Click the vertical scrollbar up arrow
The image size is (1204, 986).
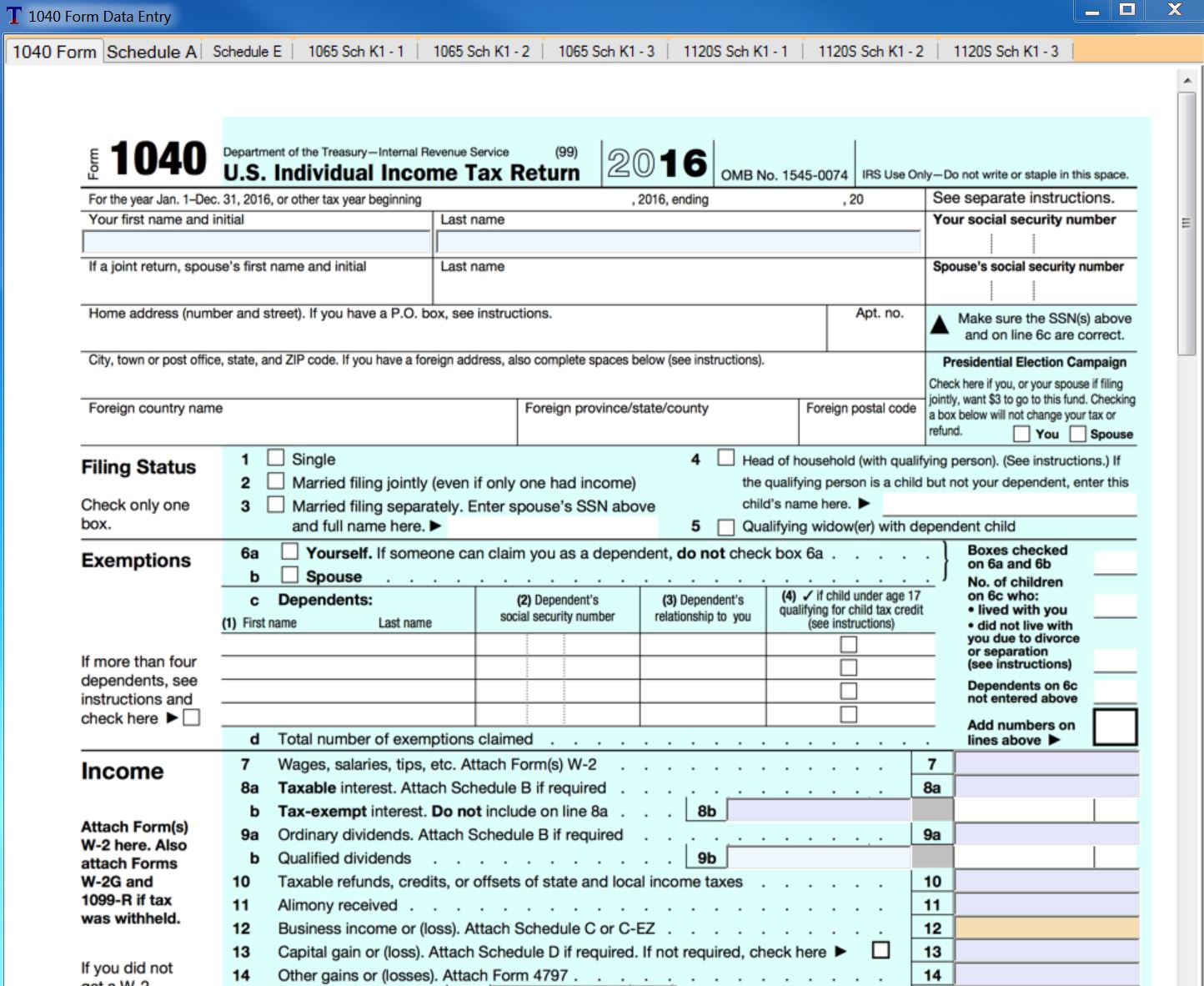[1187, 81]
